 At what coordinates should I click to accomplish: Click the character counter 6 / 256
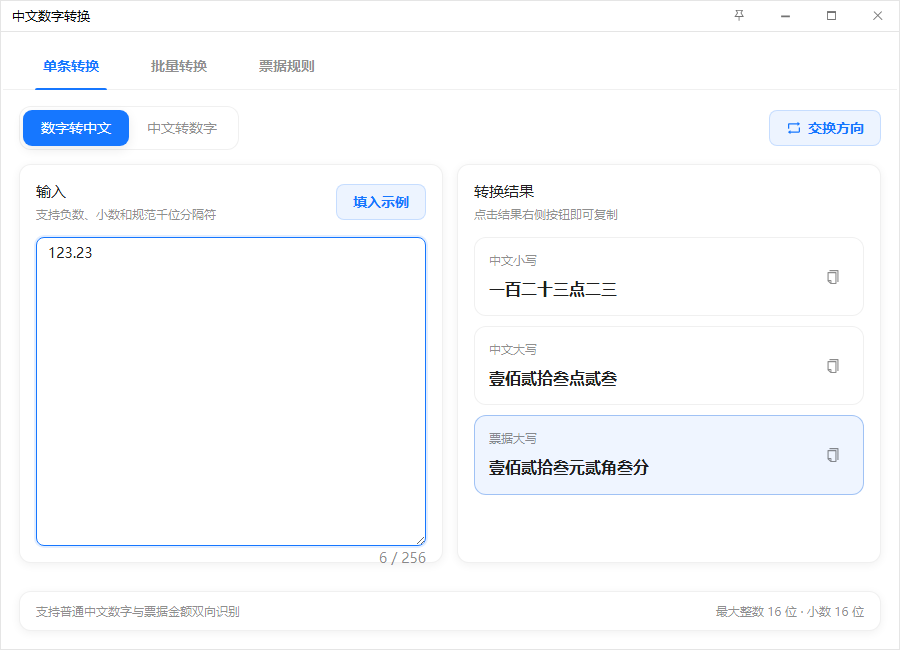pos(402,558)
